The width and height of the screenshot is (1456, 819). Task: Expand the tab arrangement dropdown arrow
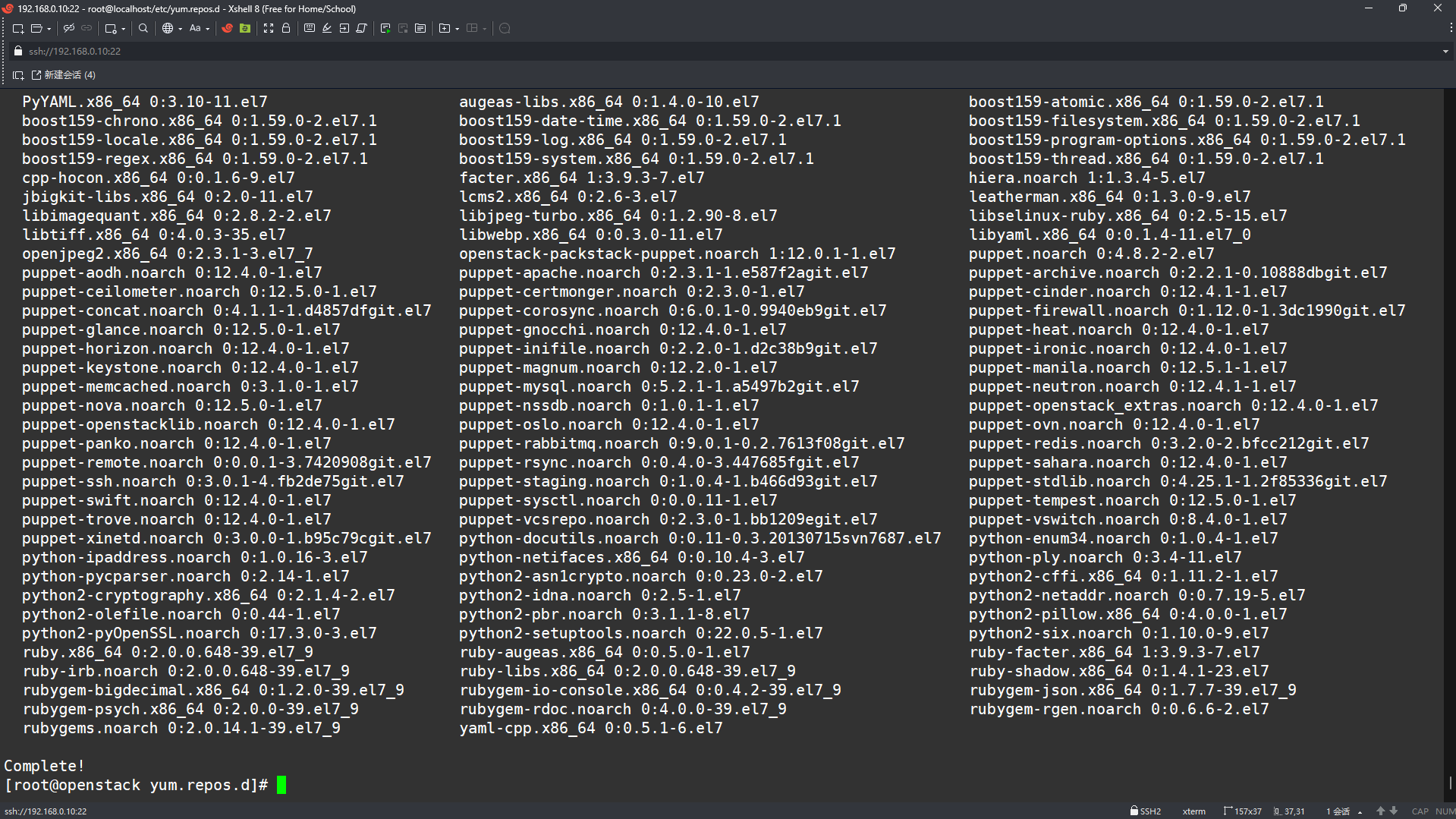484,29
